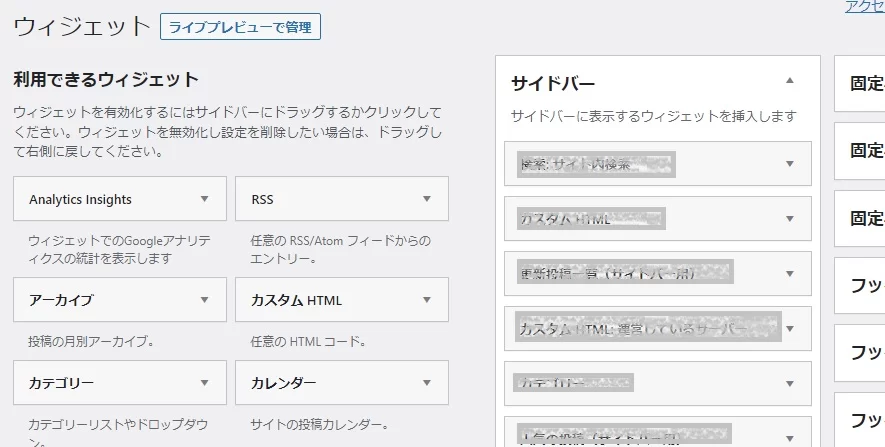Expand カスタム HTML: 運営しているサーバー widget arrow
The image size is (885, 447).
790,328
